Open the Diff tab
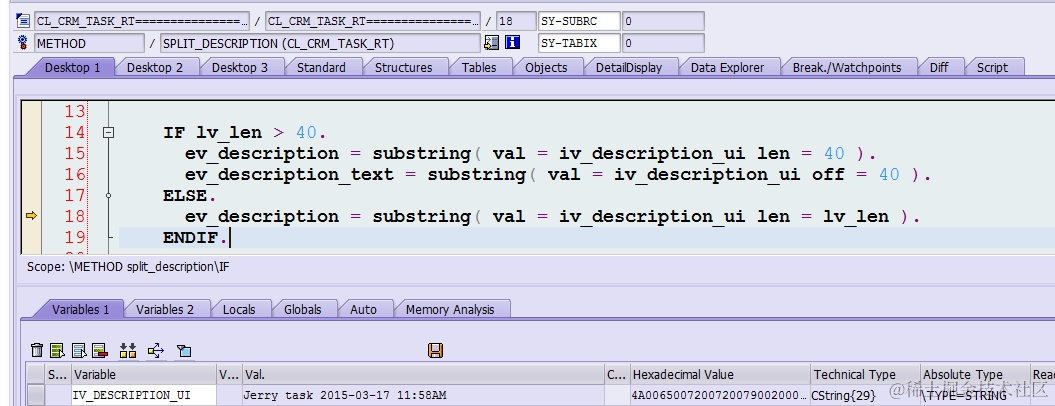This screenshot has width=1055, height=406. pos(939,67)
